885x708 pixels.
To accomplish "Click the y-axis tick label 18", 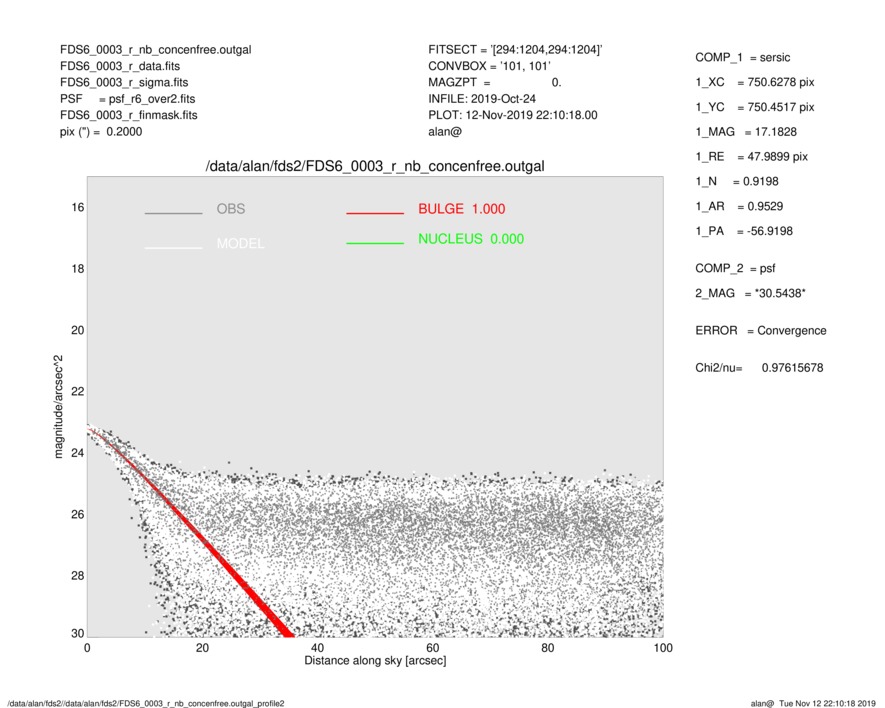I will 78,269.
